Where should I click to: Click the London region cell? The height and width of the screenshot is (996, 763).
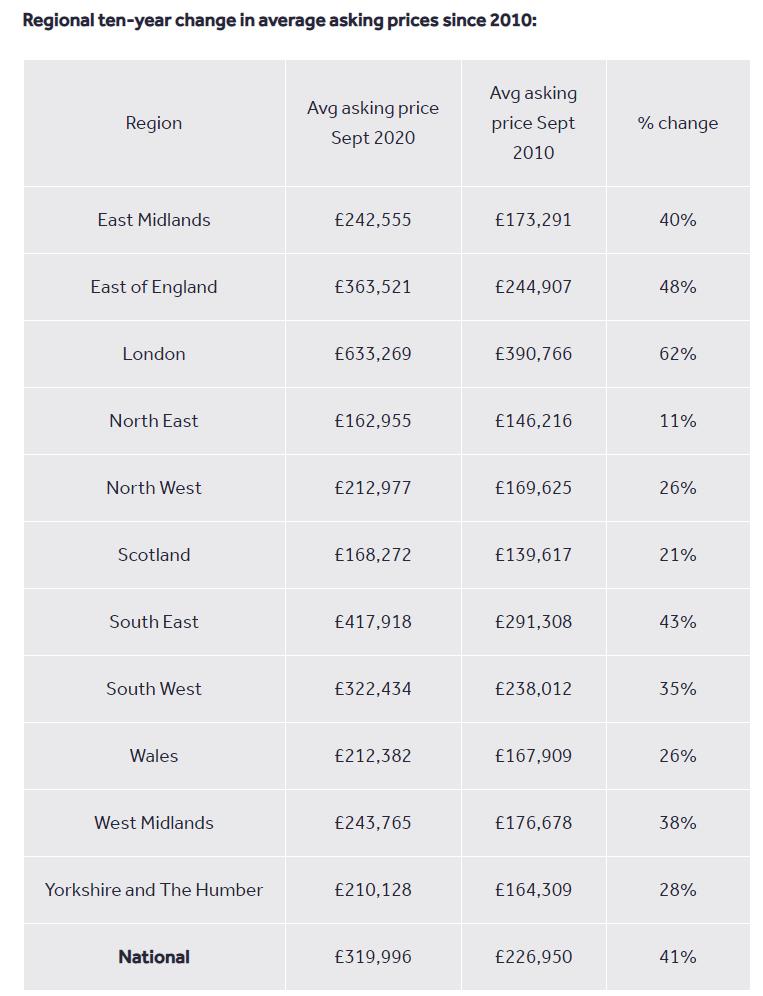click(x=154, y=354)
